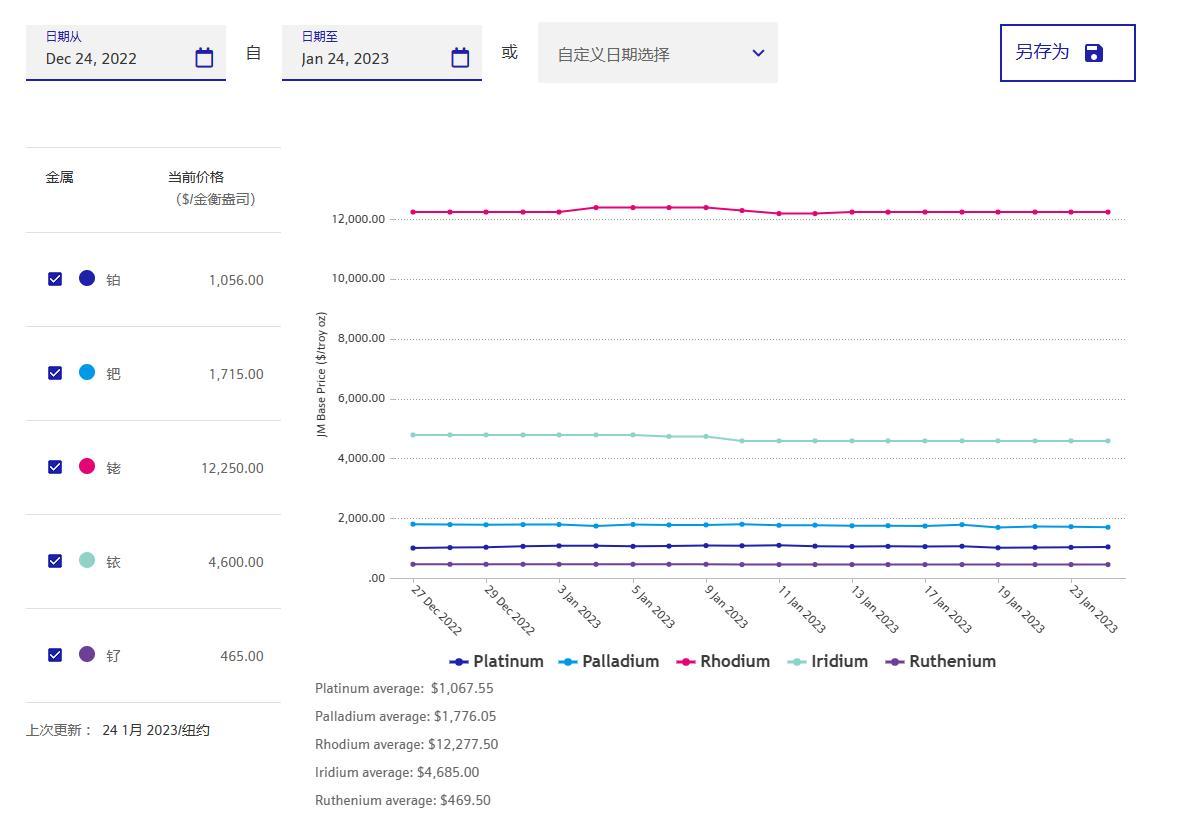
Task: Uncheck the 钯 palladium checkbox
Action: [x=55, y=373]
